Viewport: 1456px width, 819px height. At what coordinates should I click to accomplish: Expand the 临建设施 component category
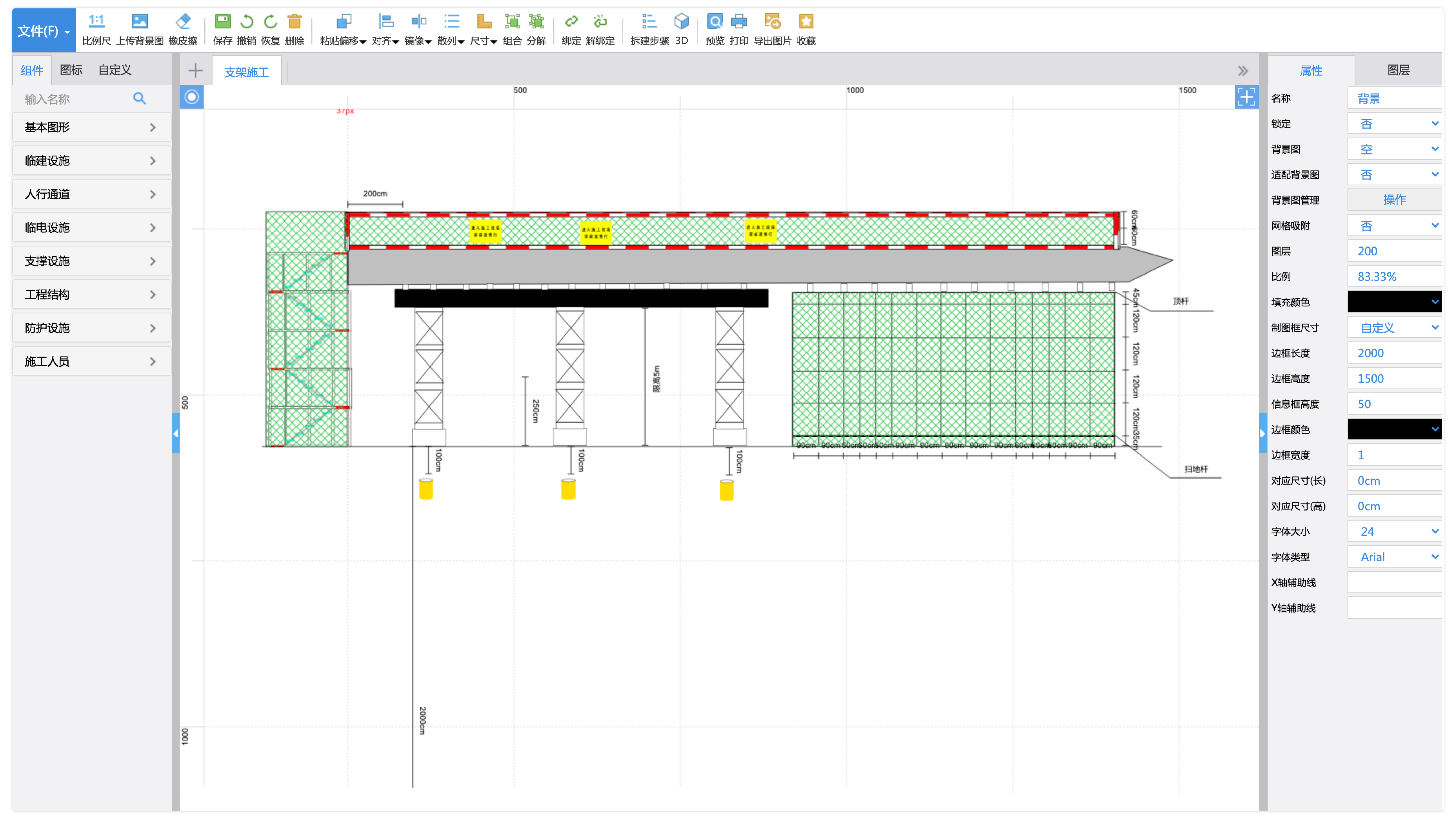tap(90, 161)
